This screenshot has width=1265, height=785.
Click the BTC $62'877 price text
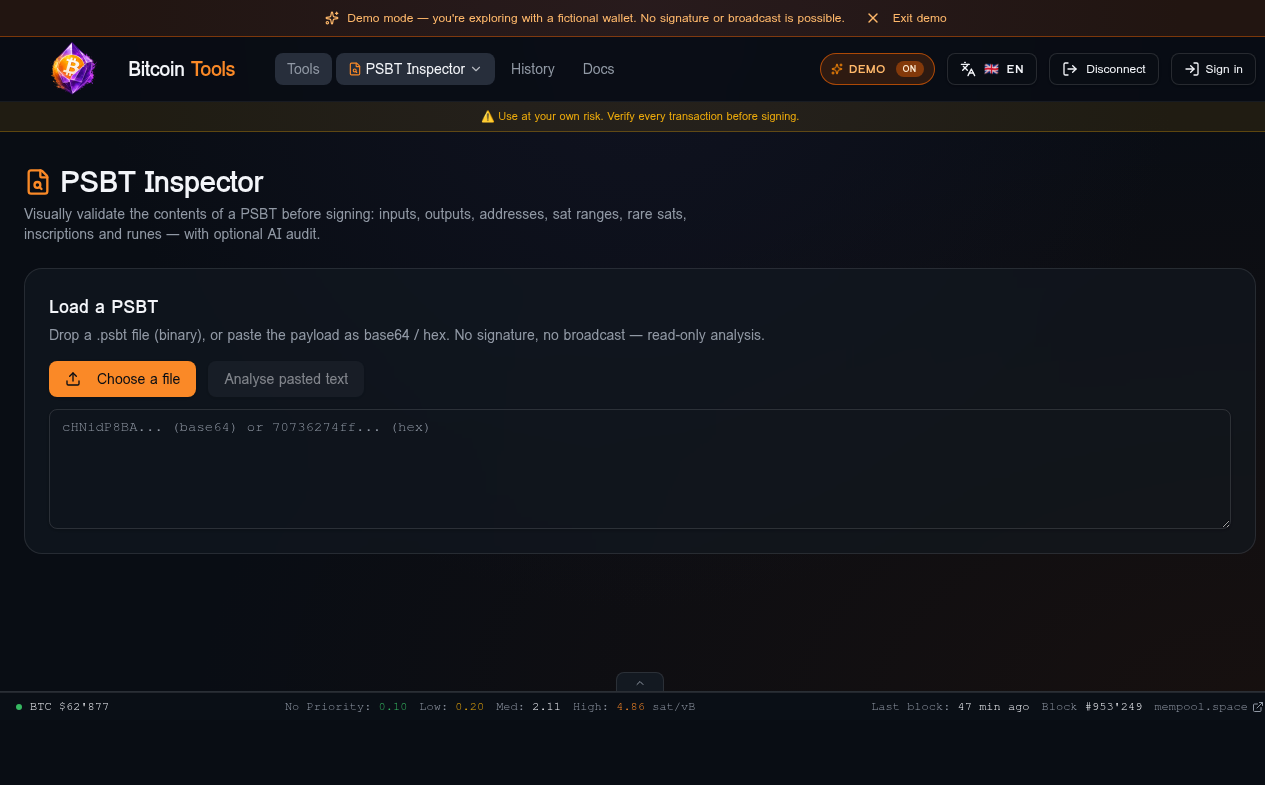pyautogui.click(x=69, y=707)
